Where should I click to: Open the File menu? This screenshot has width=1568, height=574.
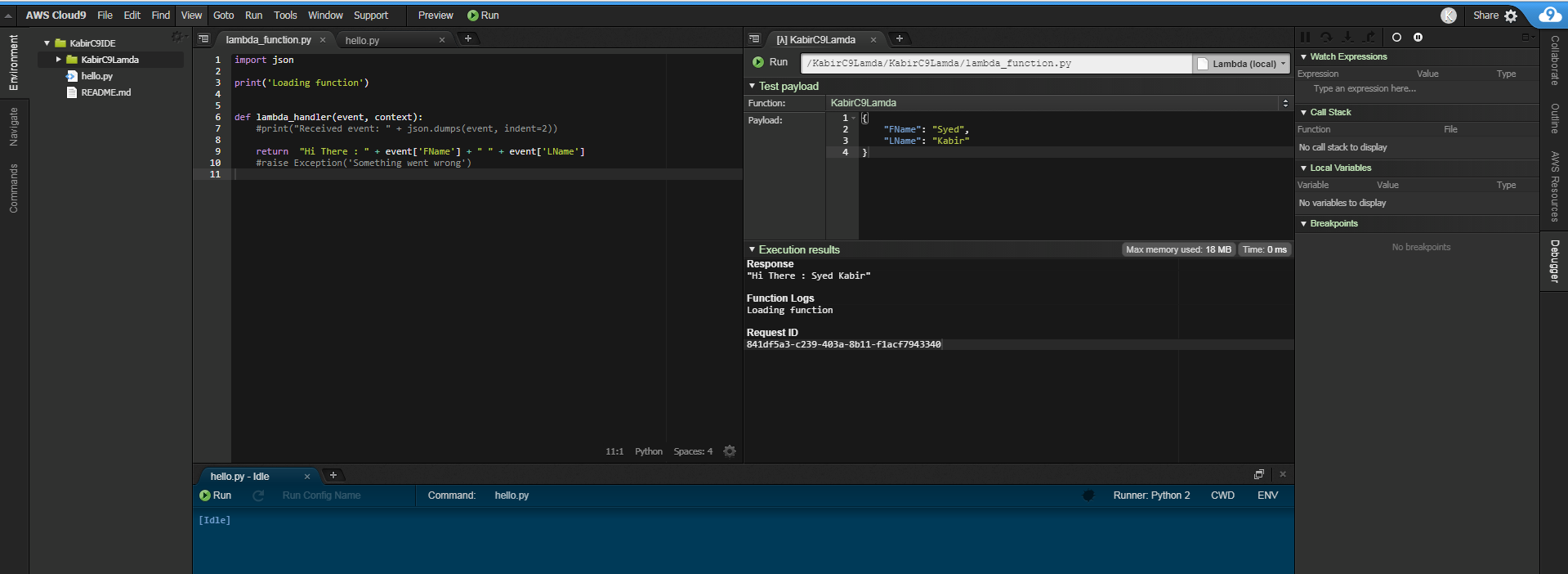coord(105,16)
